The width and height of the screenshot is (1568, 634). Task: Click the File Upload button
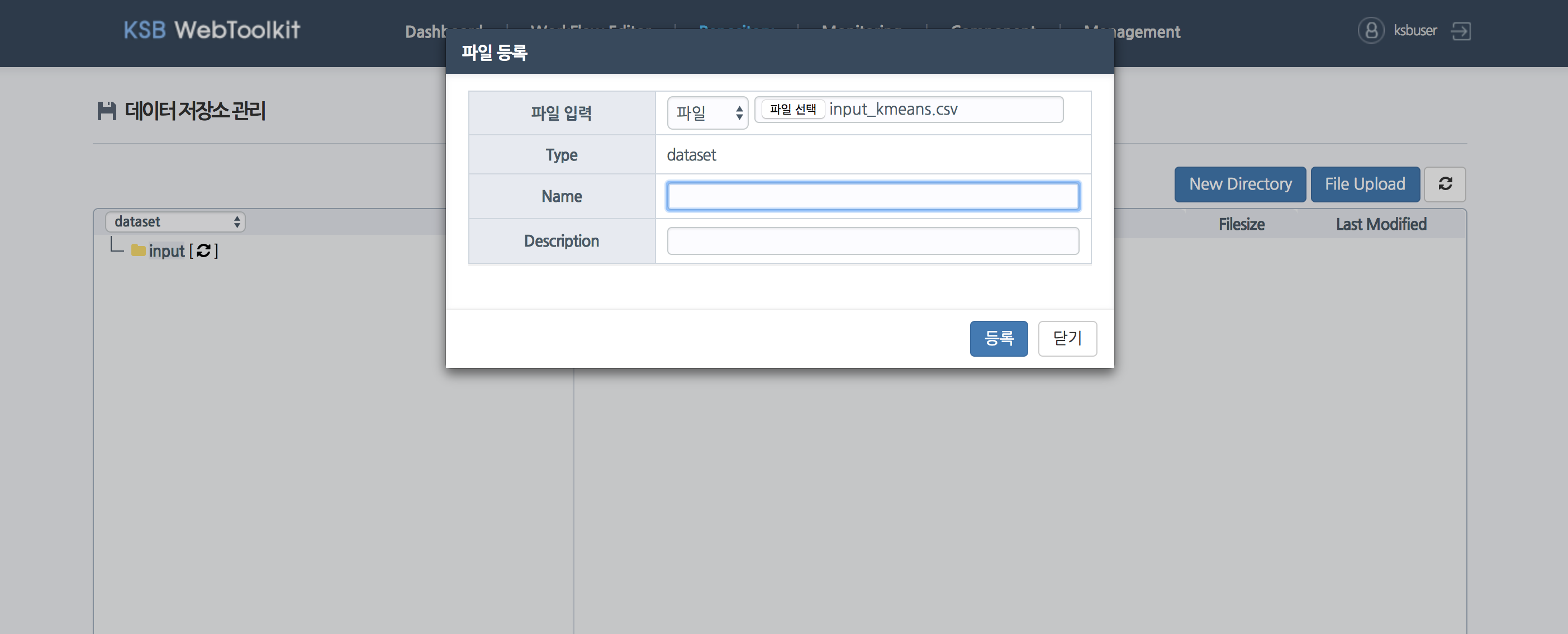click(1365, 184)
